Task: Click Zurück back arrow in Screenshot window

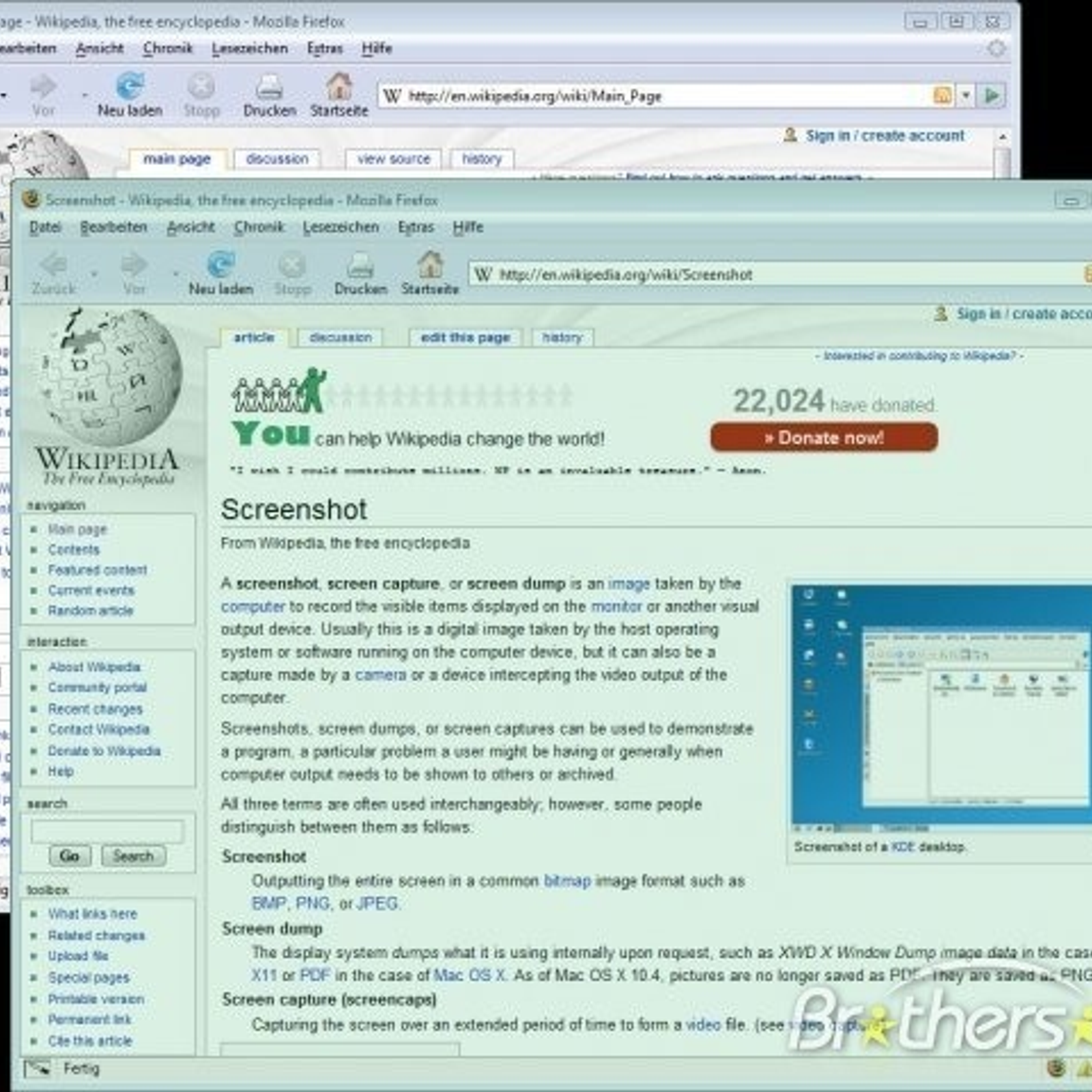Action: coord(53,264)
